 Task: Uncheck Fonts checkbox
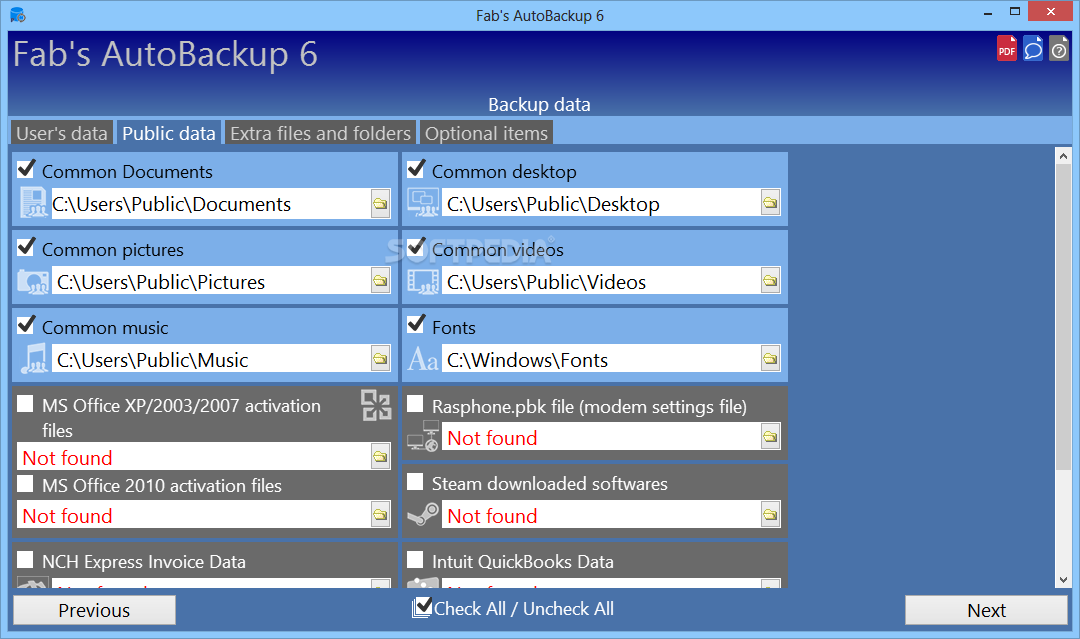pos(416,324)
